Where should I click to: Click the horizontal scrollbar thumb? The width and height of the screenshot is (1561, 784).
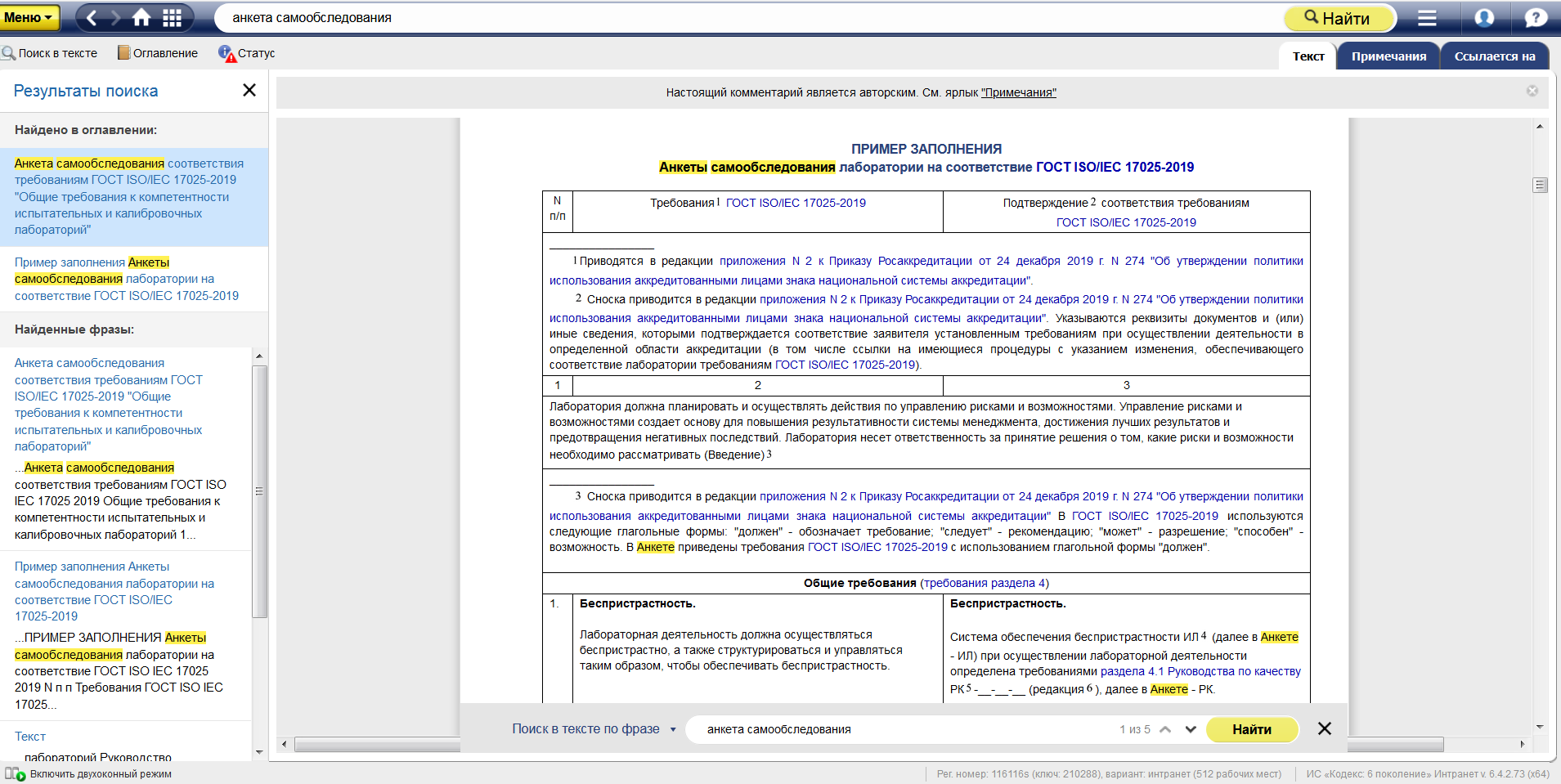point(868,744)
